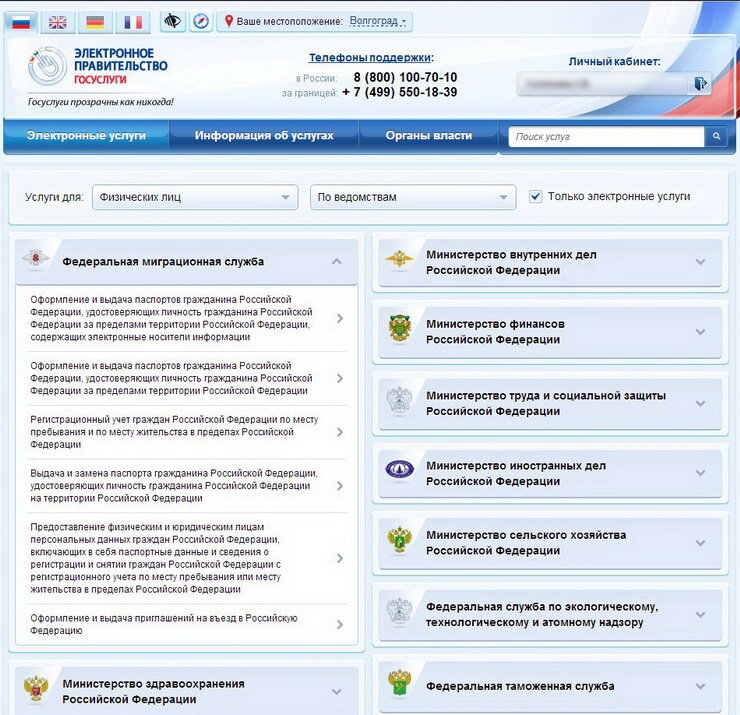Click the red location pin icon
This screenshot has width=740, height=715.
coord(228,21)
